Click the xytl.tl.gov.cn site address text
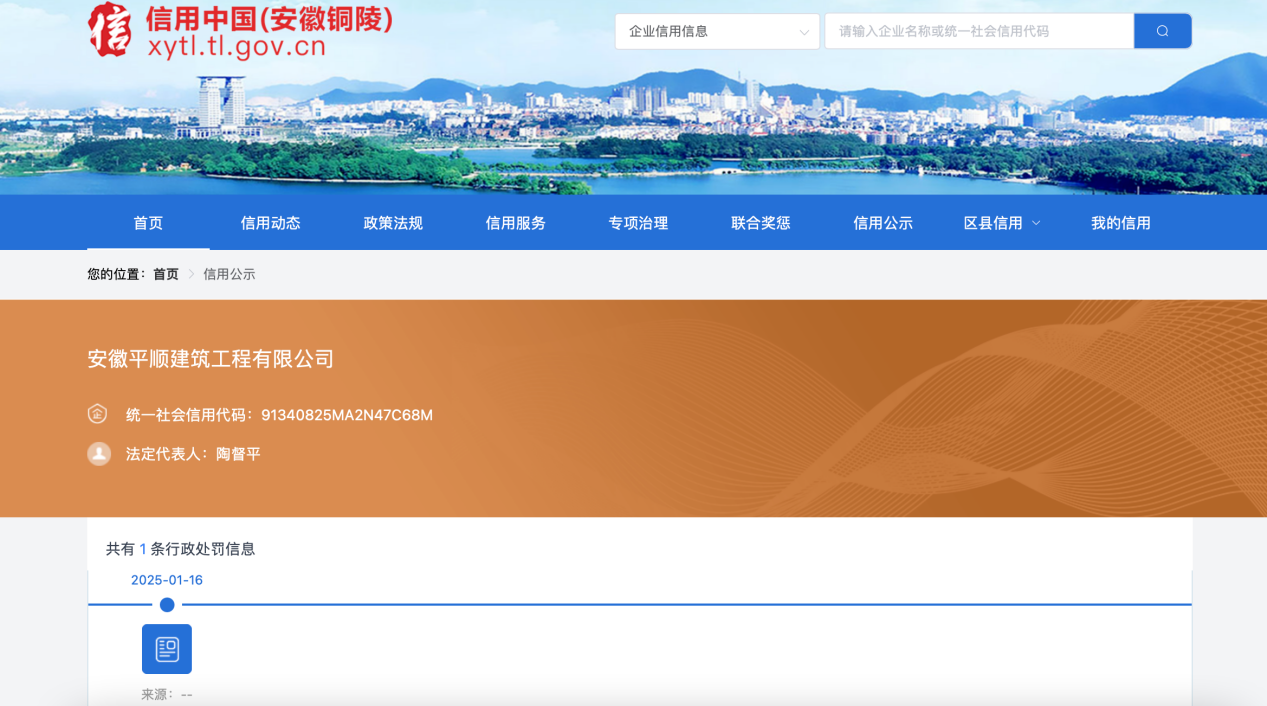 pyautogui.click(x=236, y=47)
